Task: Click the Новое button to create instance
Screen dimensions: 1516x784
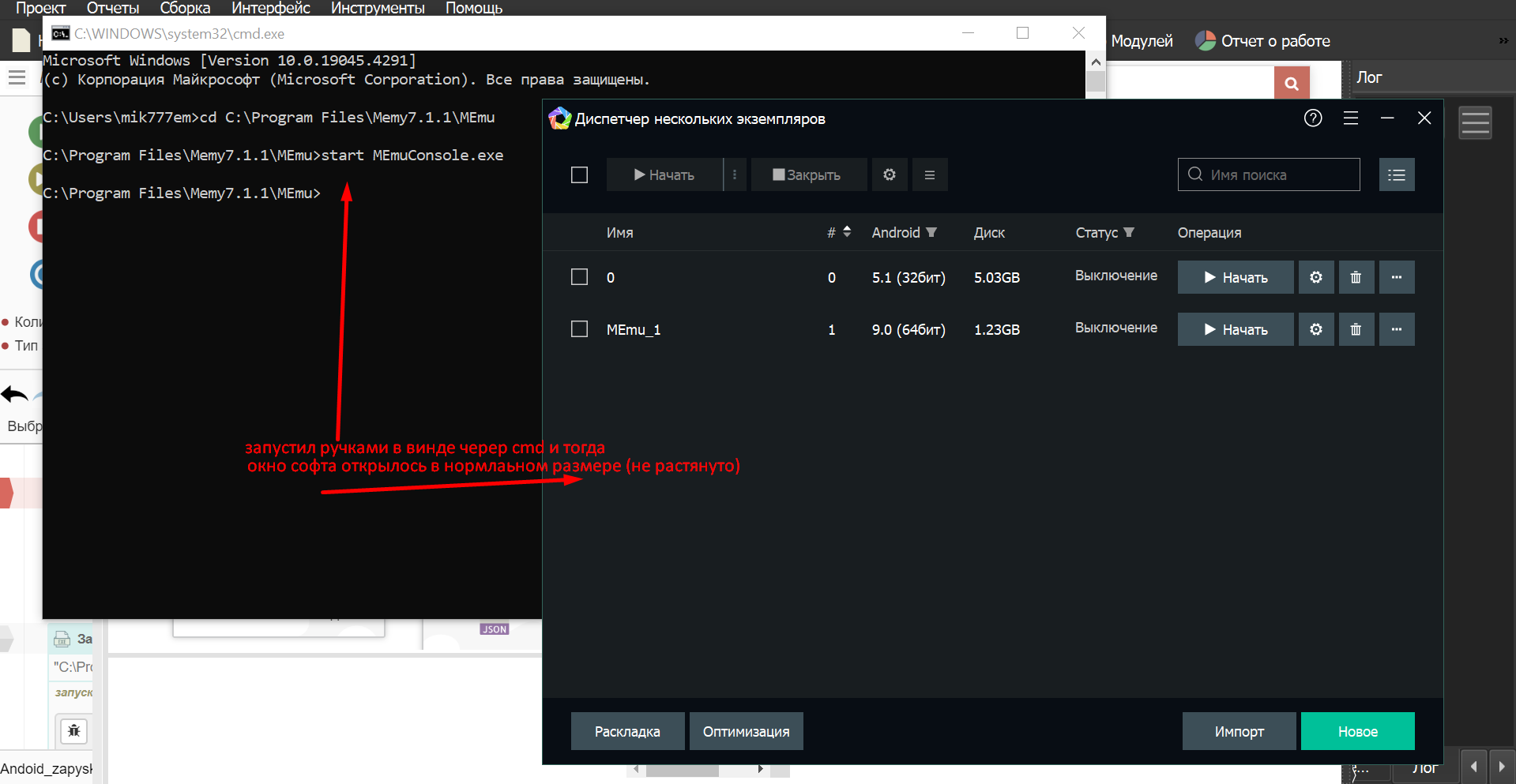Action: pyautogui.click(x=1356, y=731)
